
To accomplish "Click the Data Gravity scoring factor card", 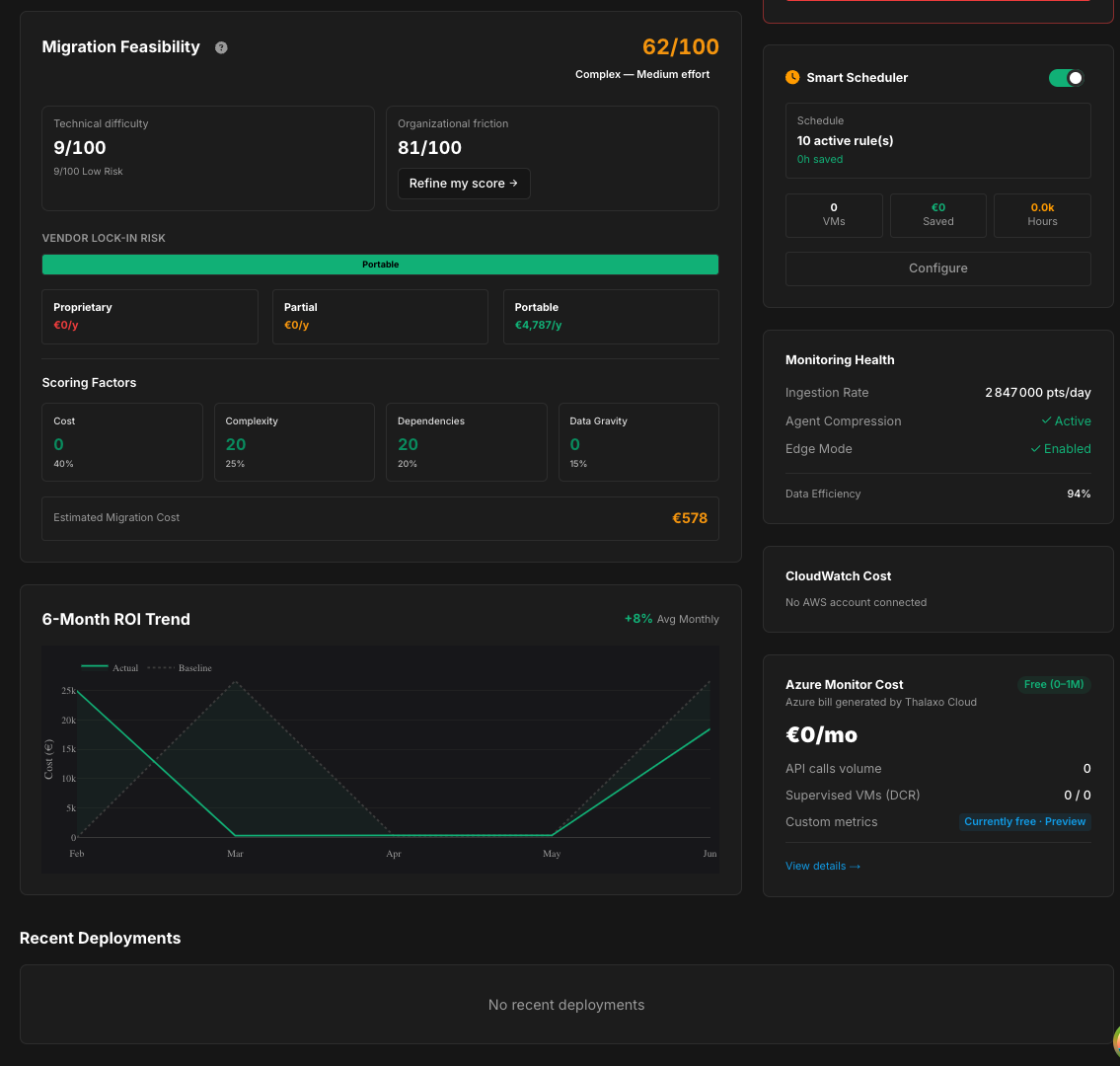I will point(638,442).
